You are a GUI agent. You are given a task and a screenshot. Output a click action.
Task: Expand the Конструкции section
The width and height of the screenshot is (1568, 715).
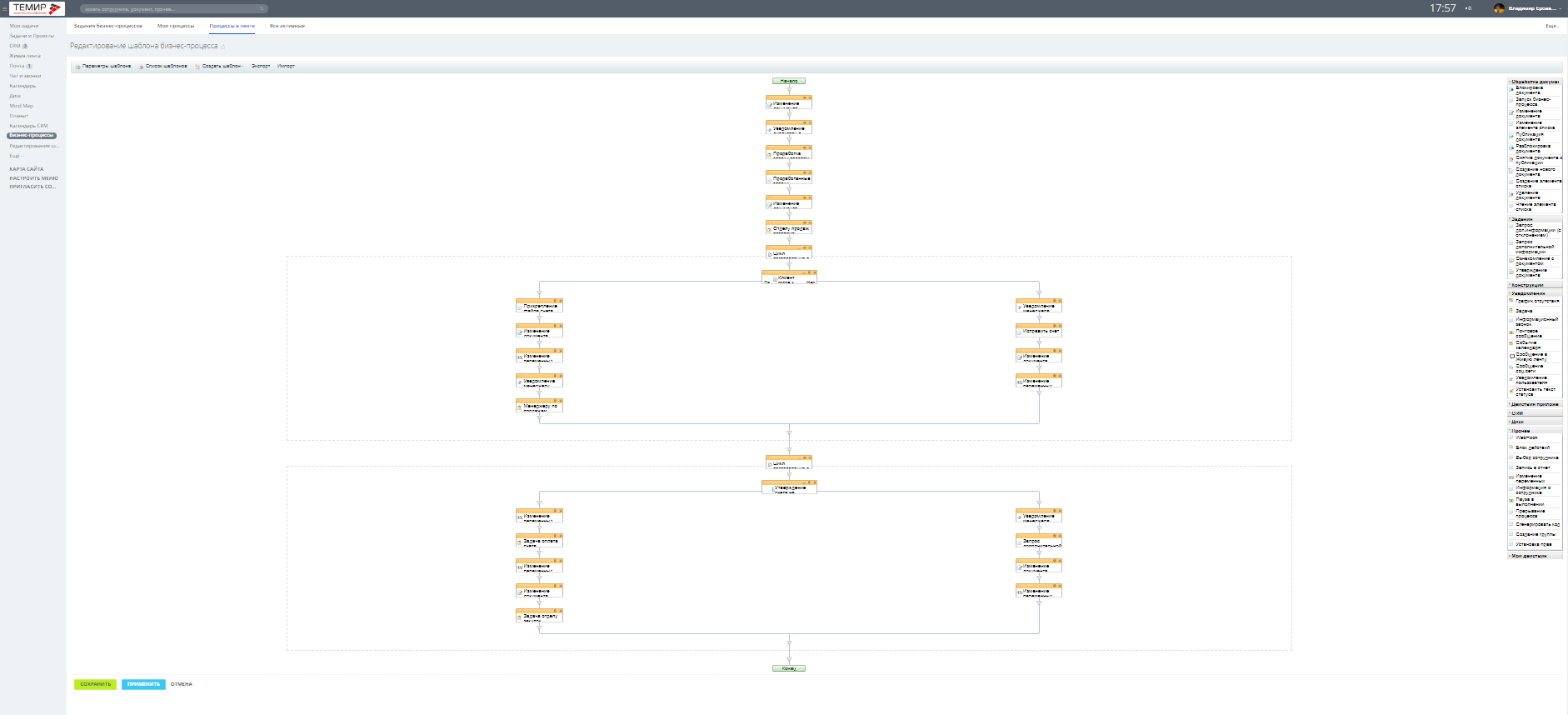pos(1535,285)
